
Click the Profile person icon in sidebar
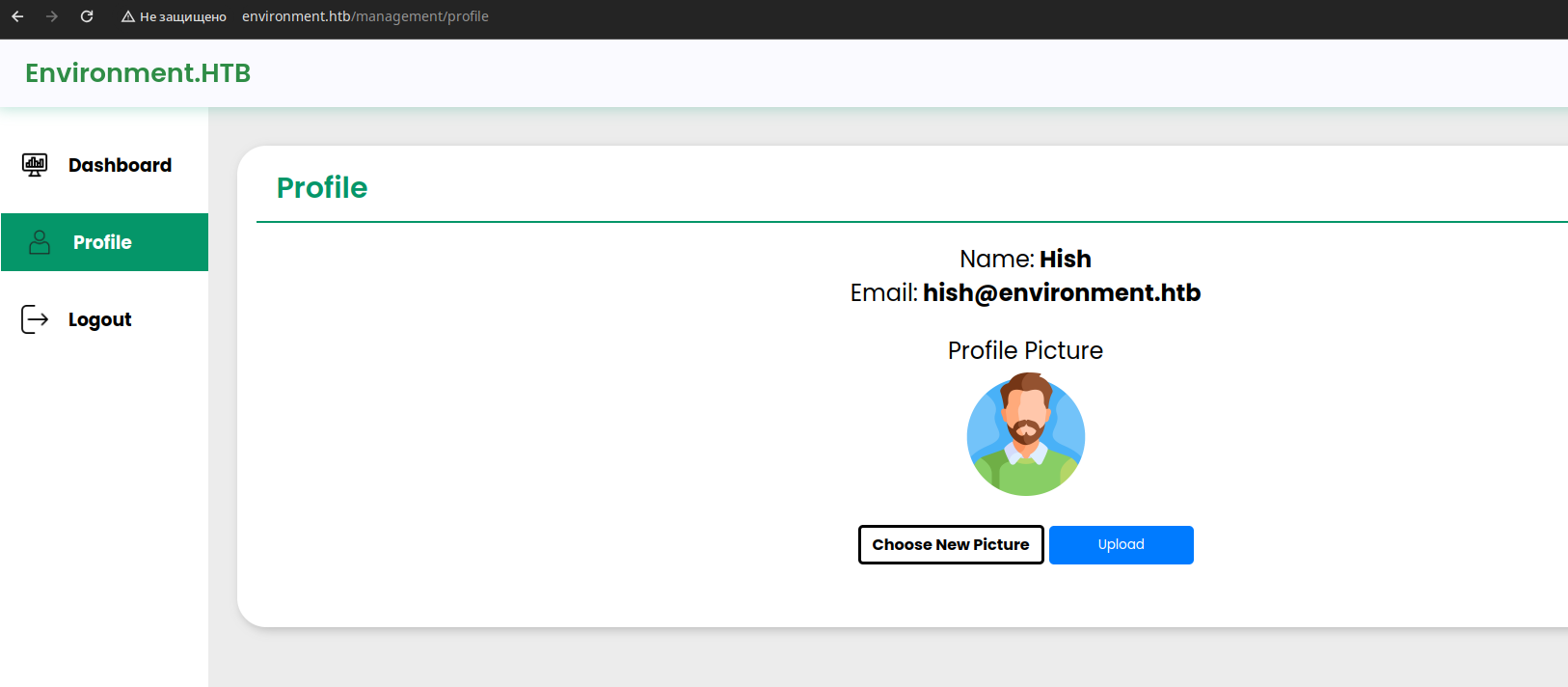[40, 242]
